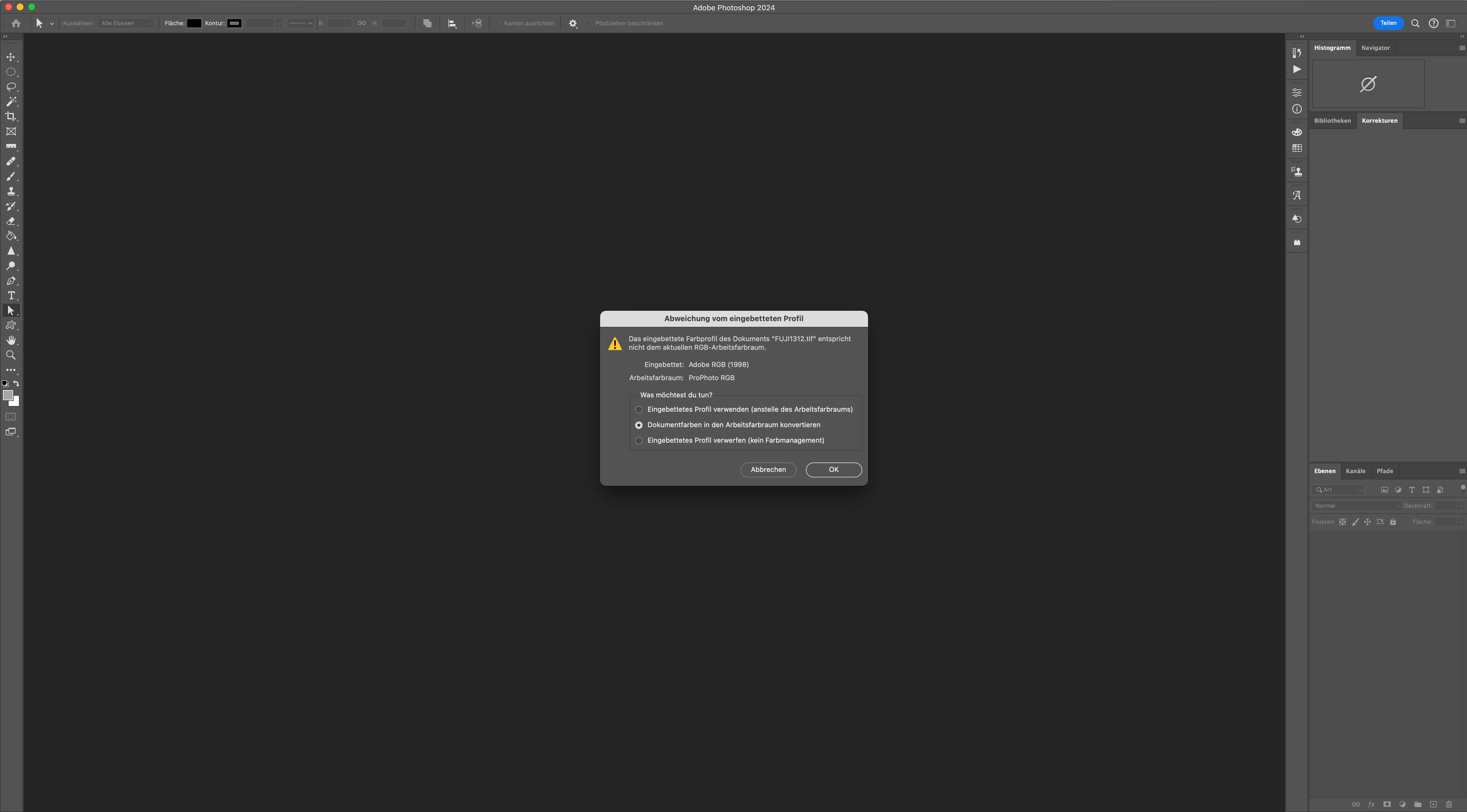The height and width of the screenshot is (812, 1467).
Task: Click the Abbrechen button
Action: click(x=768, y=470)
